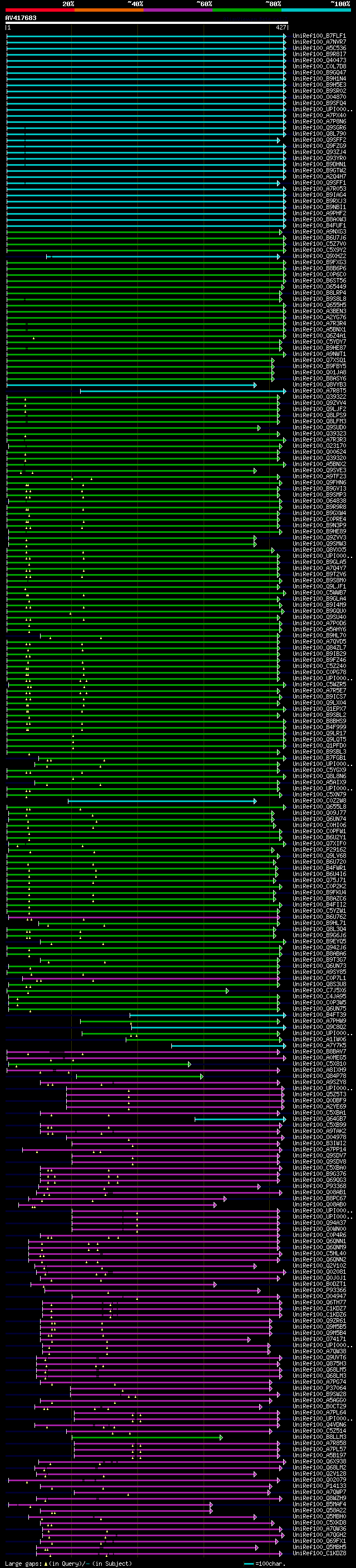Viewport: 356px width, 1568px height.
Task: Select the UniRef100_Q655H5 label
Action: pyautogui.click(x=319, y=305)
